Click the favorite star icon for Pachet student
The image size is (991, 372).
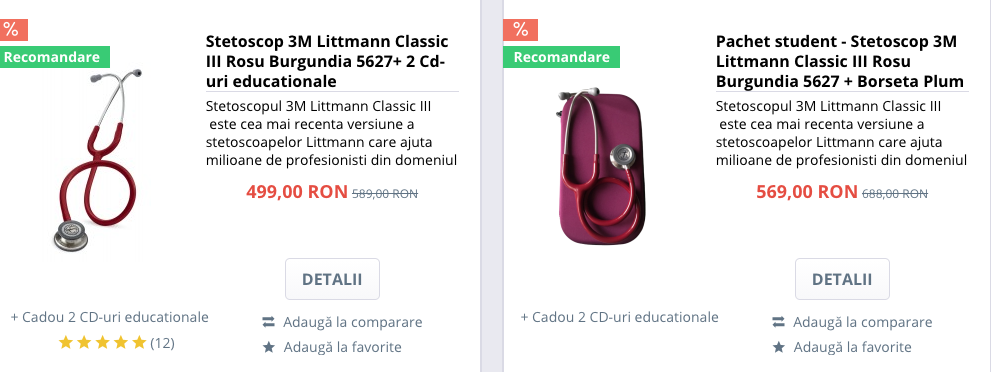(x=779, y=347)
